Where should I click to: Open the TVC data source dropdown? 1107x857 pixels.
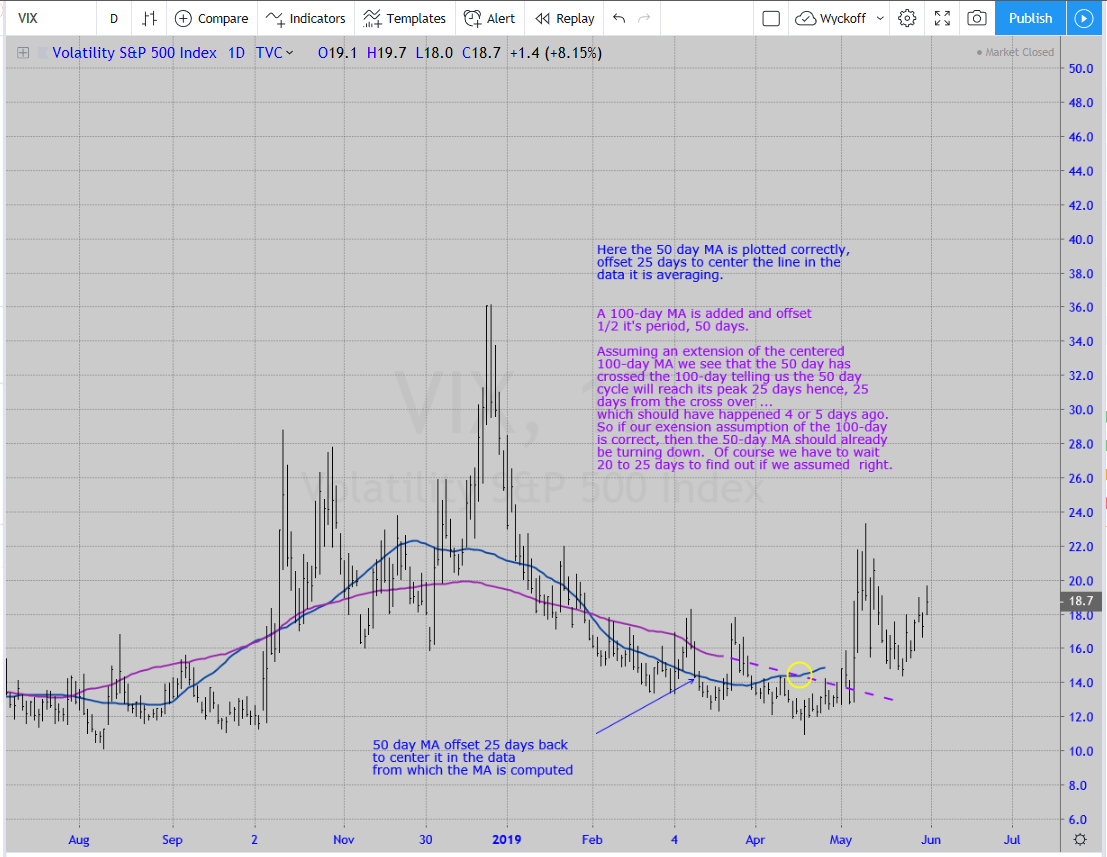tap(275, 53)
